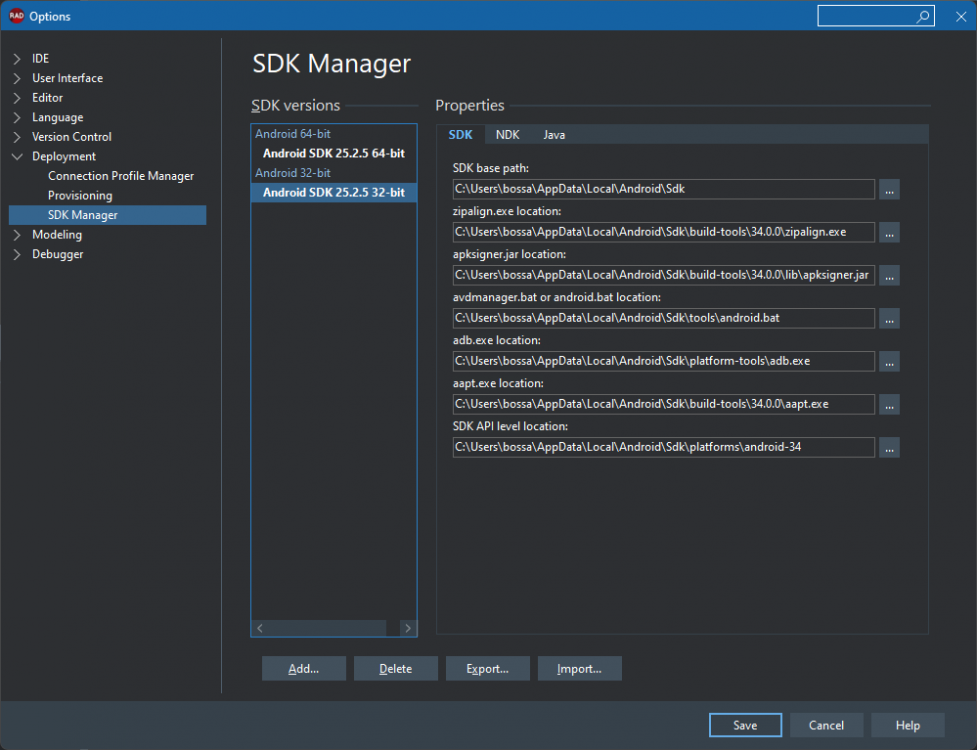Click the search magnifier icon in title bar
977x750 pixels.
(923, 17)
